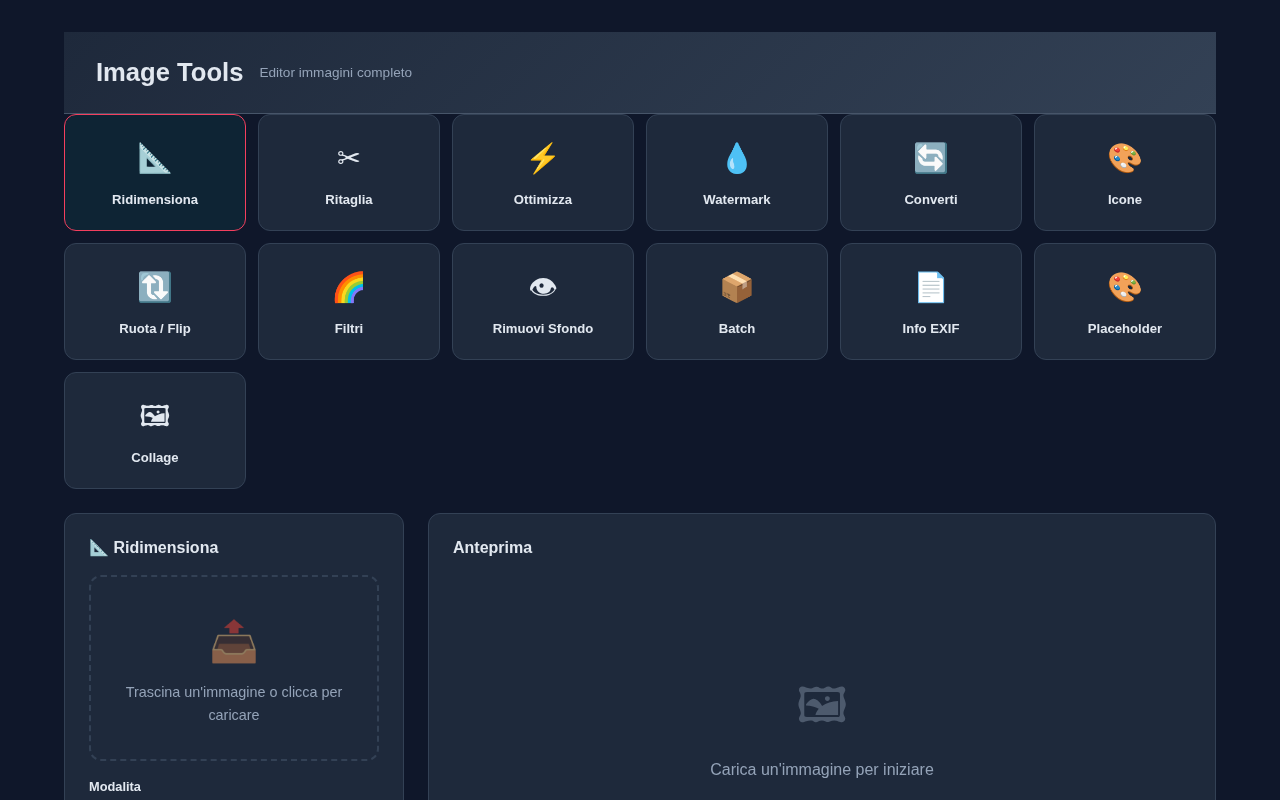This screenshot has height=800, width=1280.
Task: Click the Image Tools header title
Action: click(x=169, y=72)
